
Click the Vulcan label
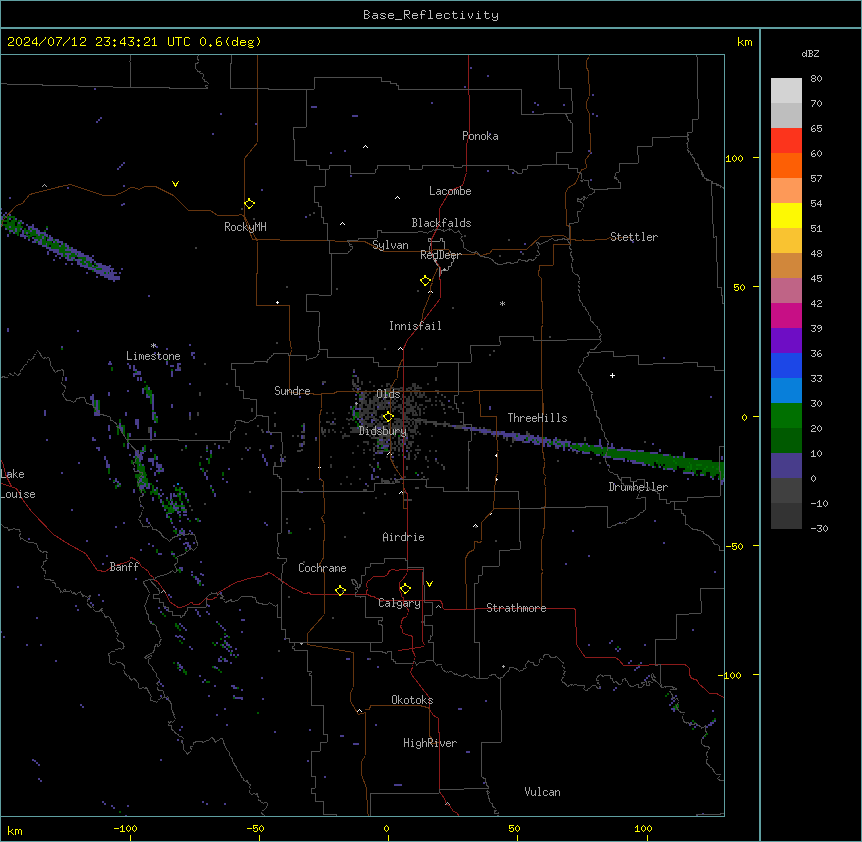(543, 792)
